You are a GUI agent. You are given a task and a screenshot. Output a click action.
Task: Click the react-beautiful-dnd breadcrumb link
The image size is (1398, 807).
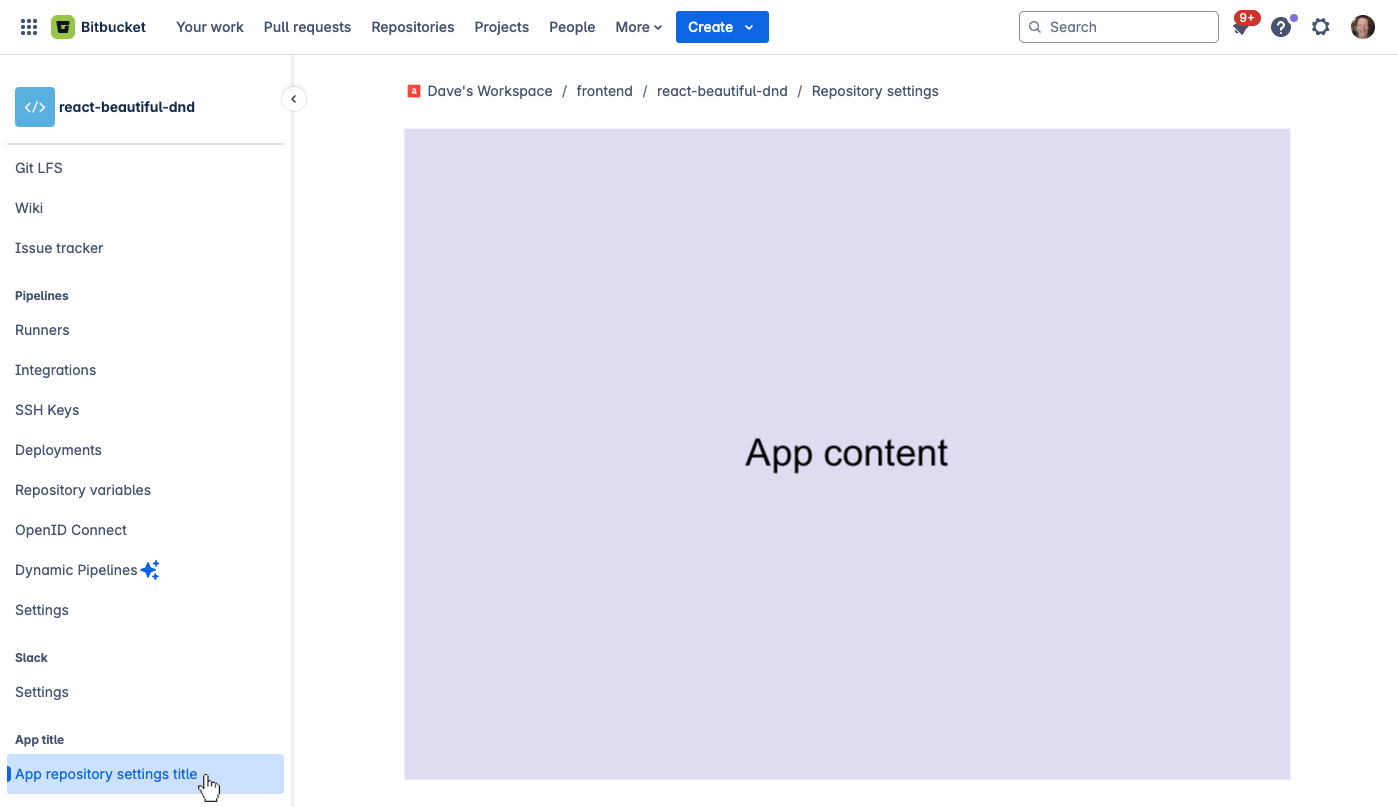722,91
